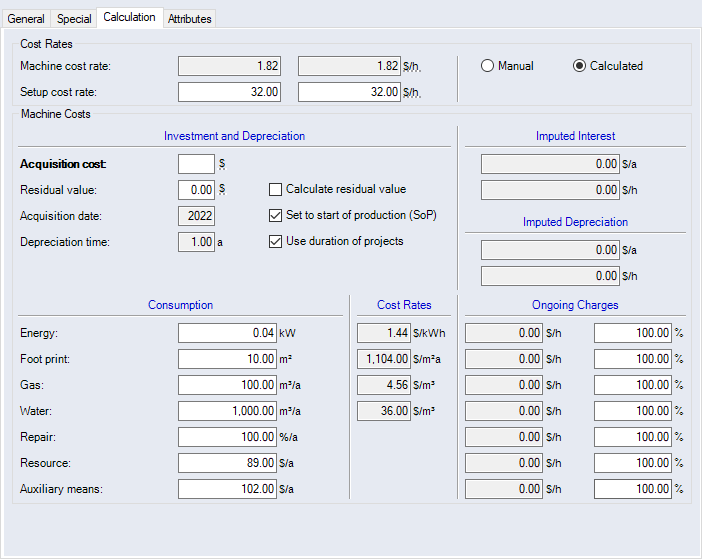Click the first Setup cost rate field

click(229, 92)
